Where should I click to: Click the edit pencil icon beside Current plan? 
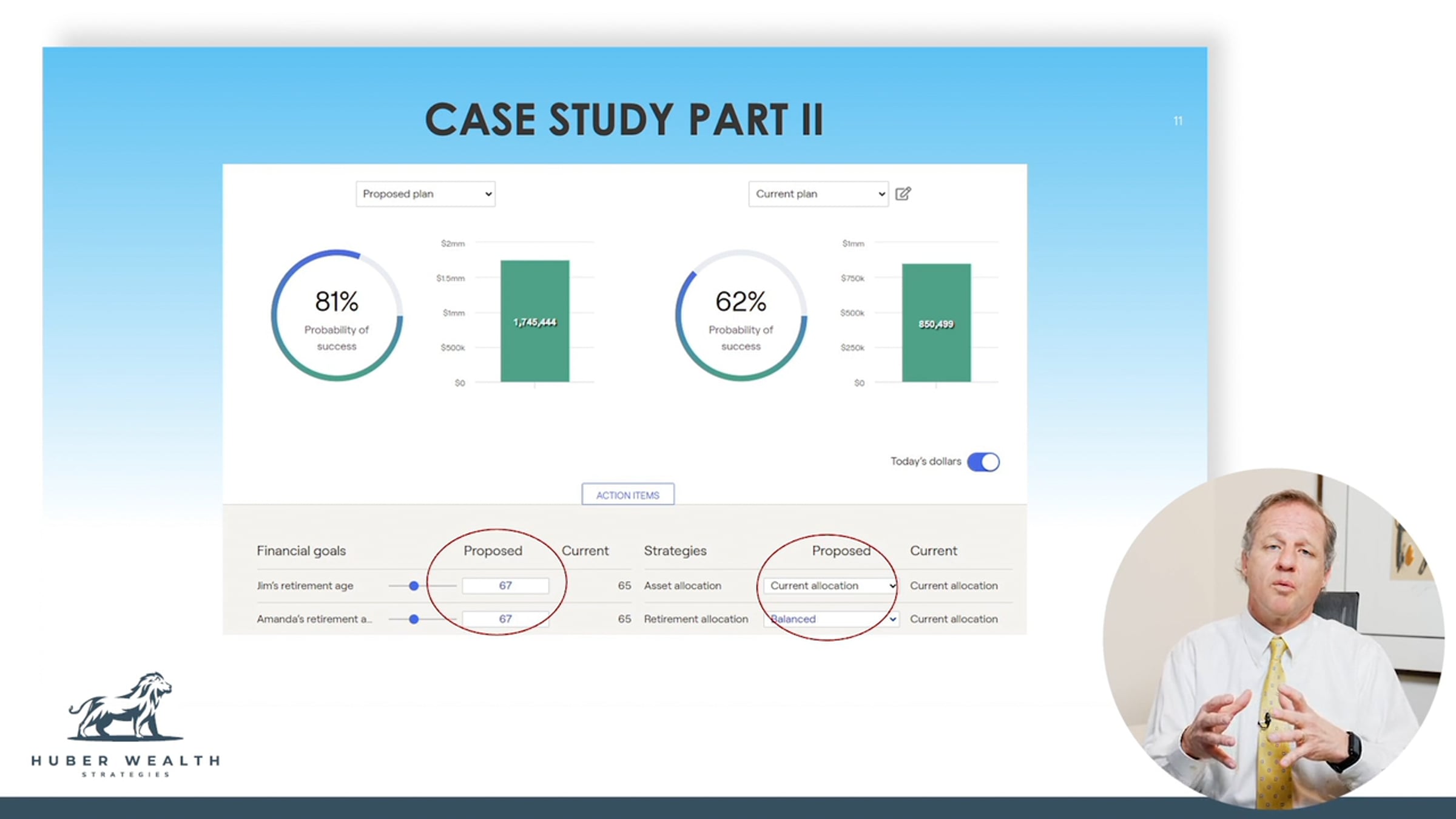[x=903, y=194]
